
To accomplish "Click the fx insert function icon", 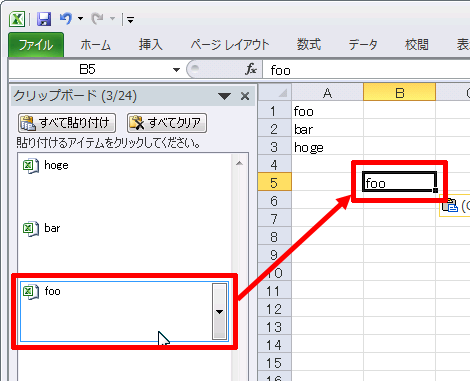I will click(x=251, y=69).
